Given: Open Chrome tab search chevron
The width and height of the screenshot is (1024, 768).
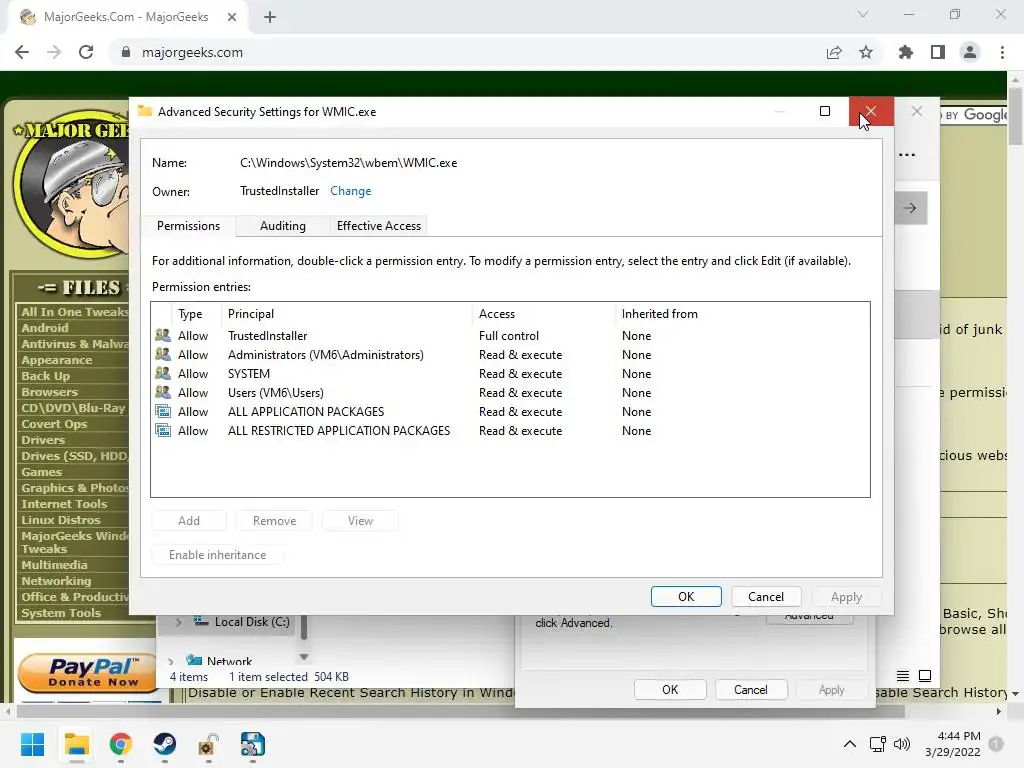Looking at the screenshot, I should coord(863,14).
